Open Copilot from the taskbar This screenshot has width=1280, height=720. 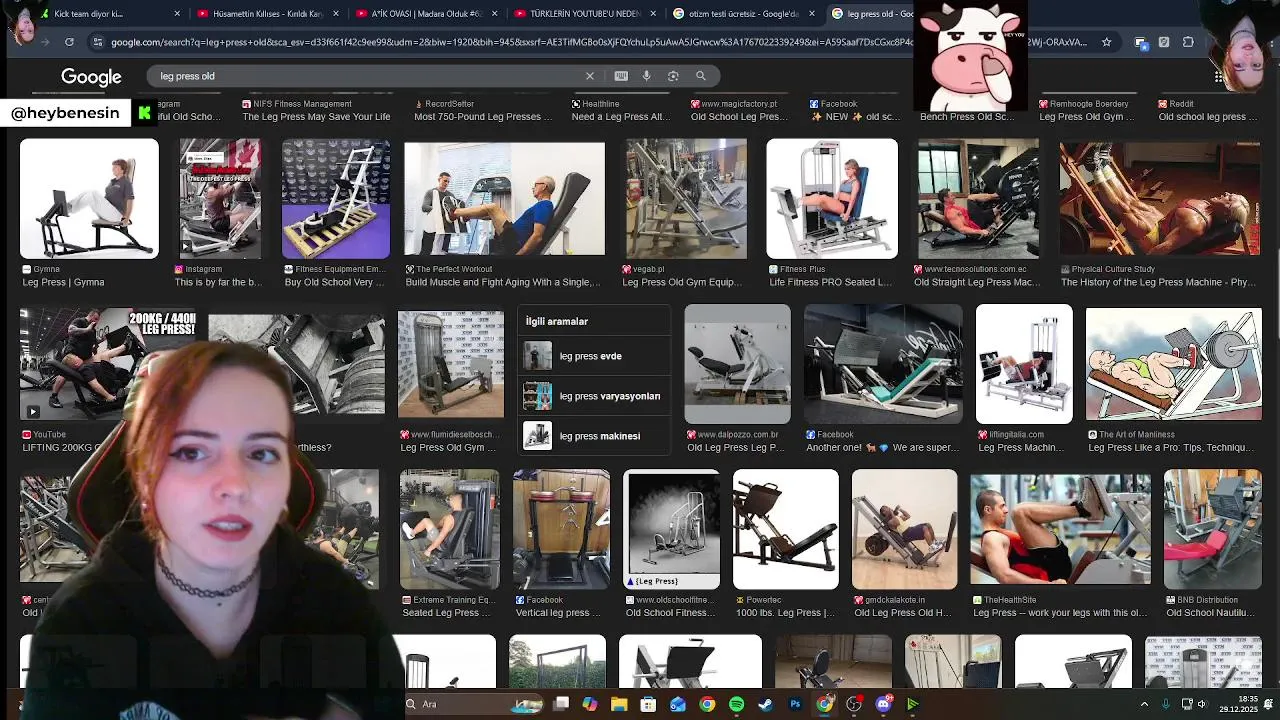point(590,704)
